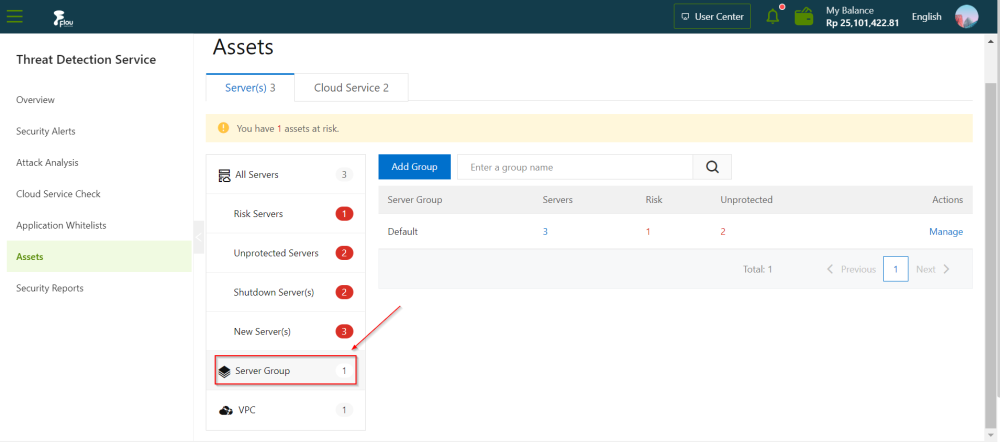Viewport: 1000px width, 442px height.
Task: Click the Risk count 1 link
Action: [648, 232]
